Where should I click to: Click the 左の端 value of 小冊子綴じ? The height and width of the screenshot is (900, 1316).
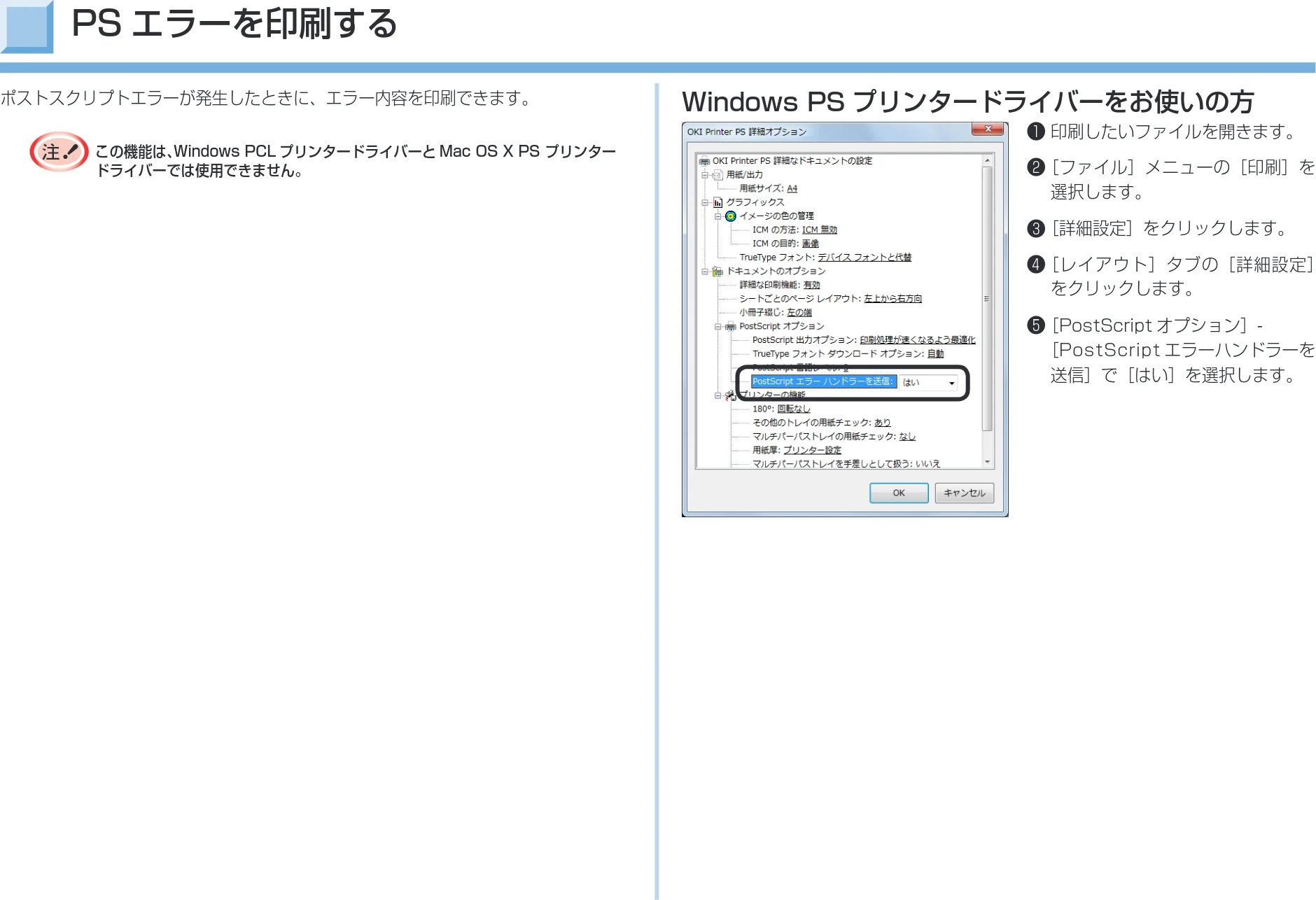coord(799,313)
